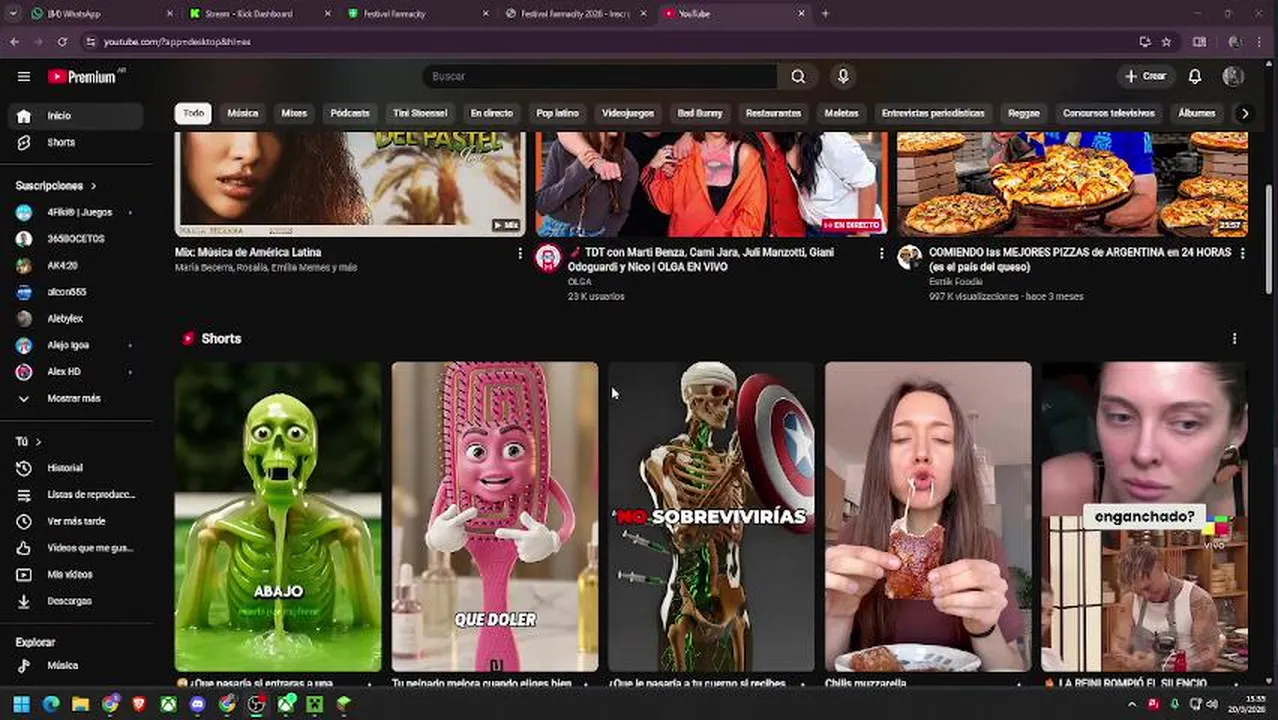Open the notifications bell
1278x720 pixels.
[1195, 76]
